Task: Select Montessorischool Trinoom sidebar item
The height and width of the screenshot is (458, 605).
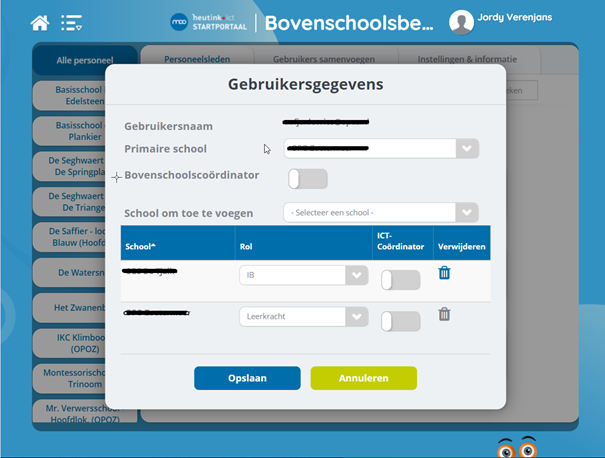Action: [x=69, y=378]
